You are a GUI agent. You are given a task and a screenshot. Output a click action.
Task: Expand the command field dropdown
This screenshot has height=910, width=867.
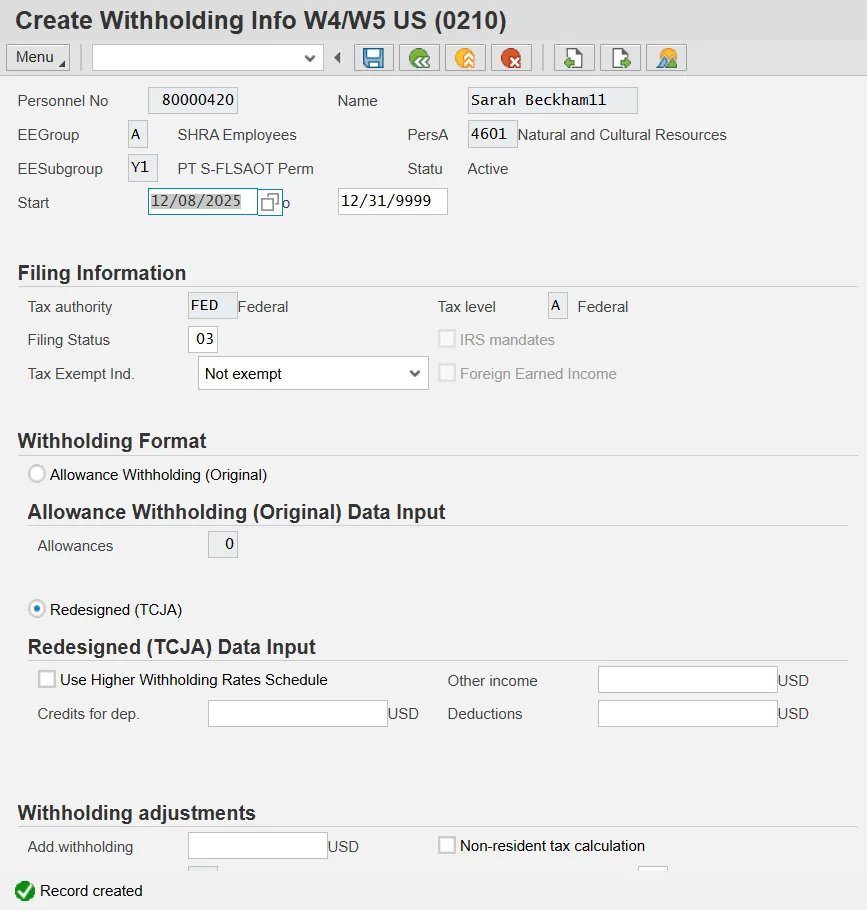coord(310,58)
